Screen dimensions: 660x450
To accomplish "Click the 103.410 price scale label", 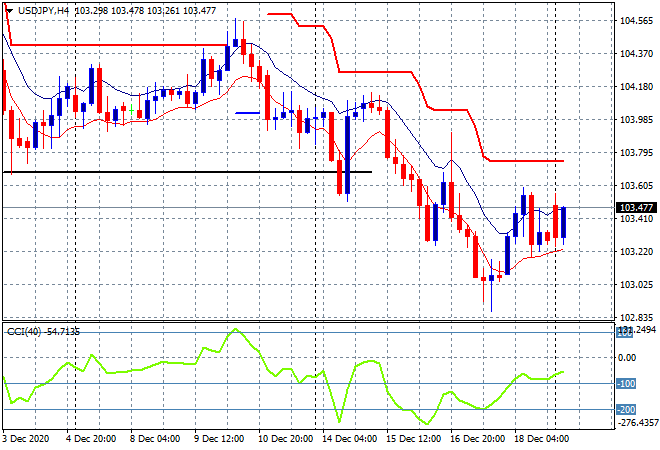I will 637,218.
